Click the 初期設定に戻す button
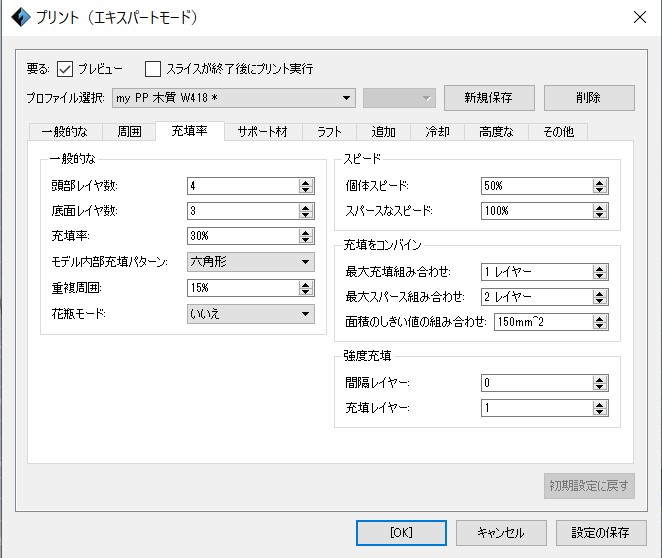This screenshot has width=662, height=558. [589, 486]
